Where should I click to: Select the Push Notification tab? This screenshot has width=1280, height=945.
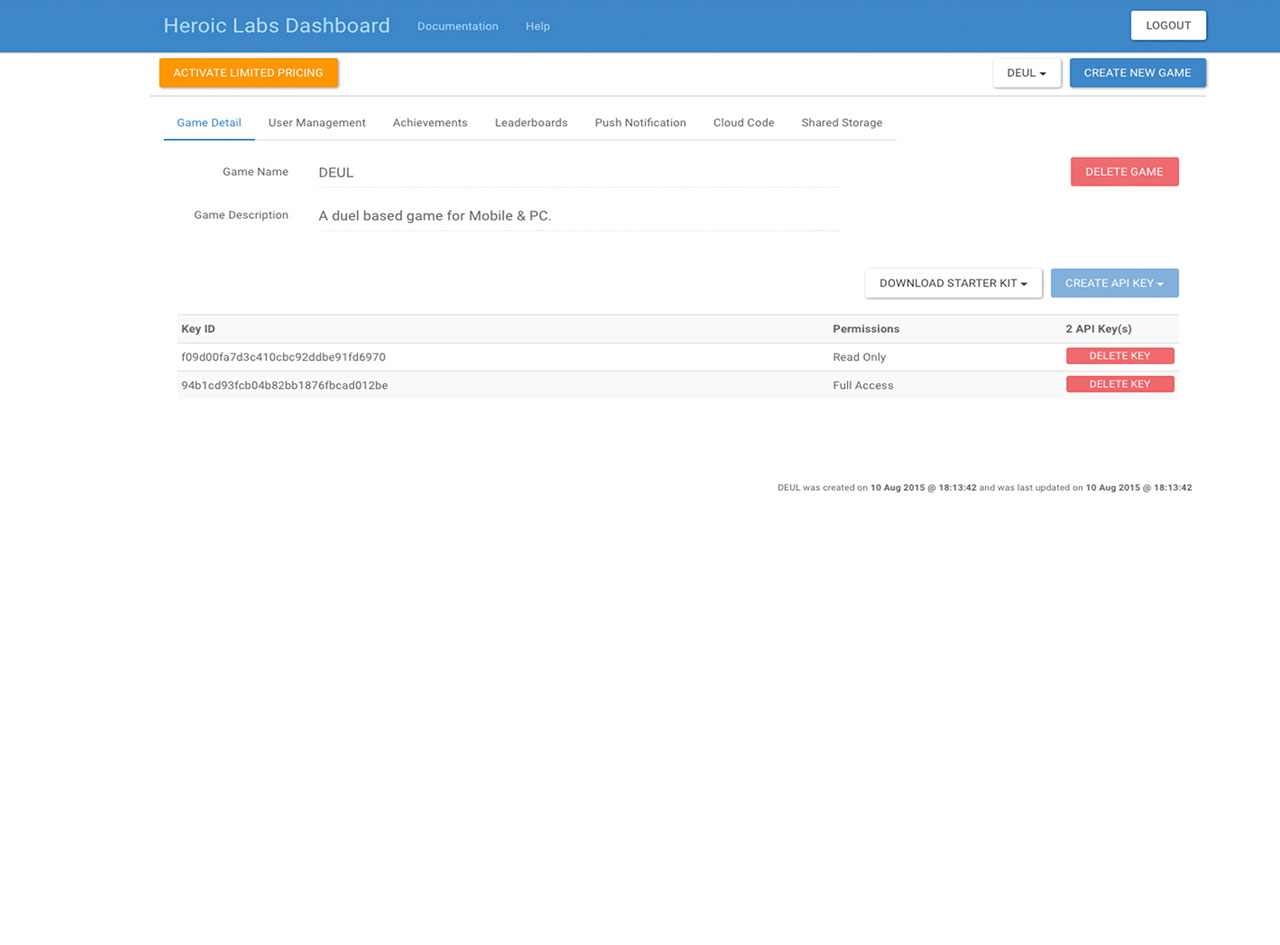[x=640, y=123]
